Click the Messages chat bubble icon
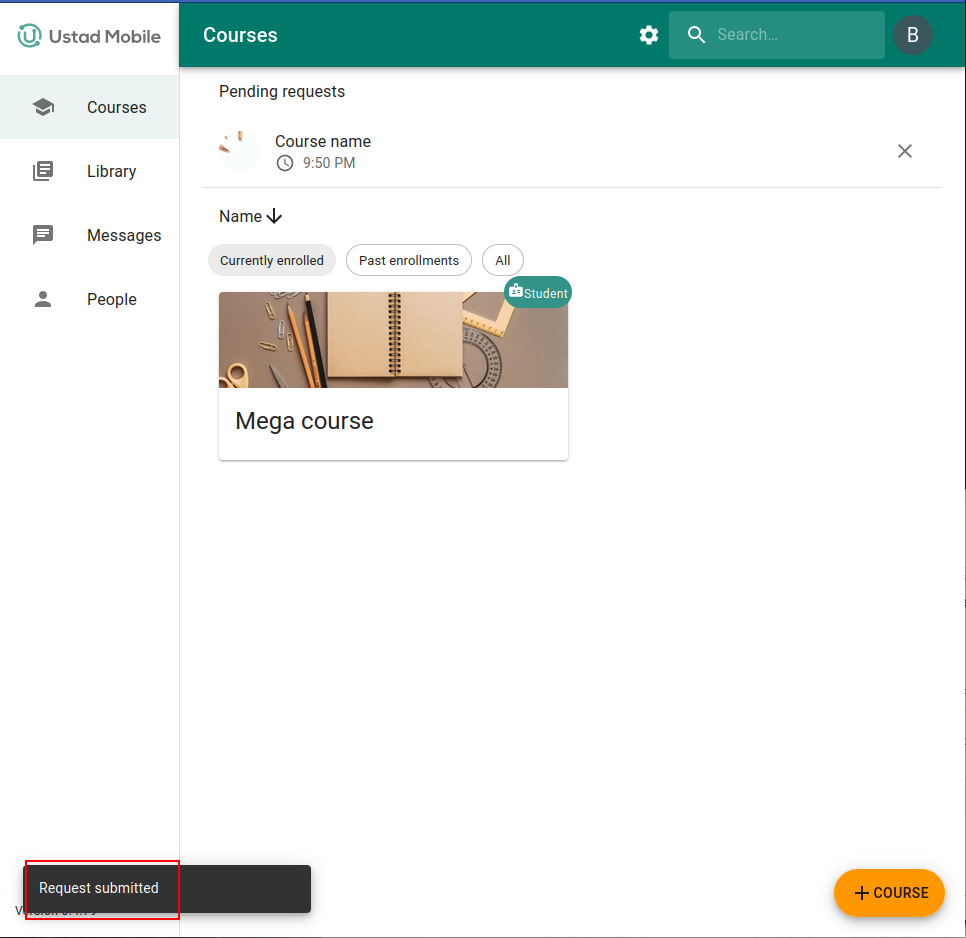 pyautogui.click(x=43, y=235)
